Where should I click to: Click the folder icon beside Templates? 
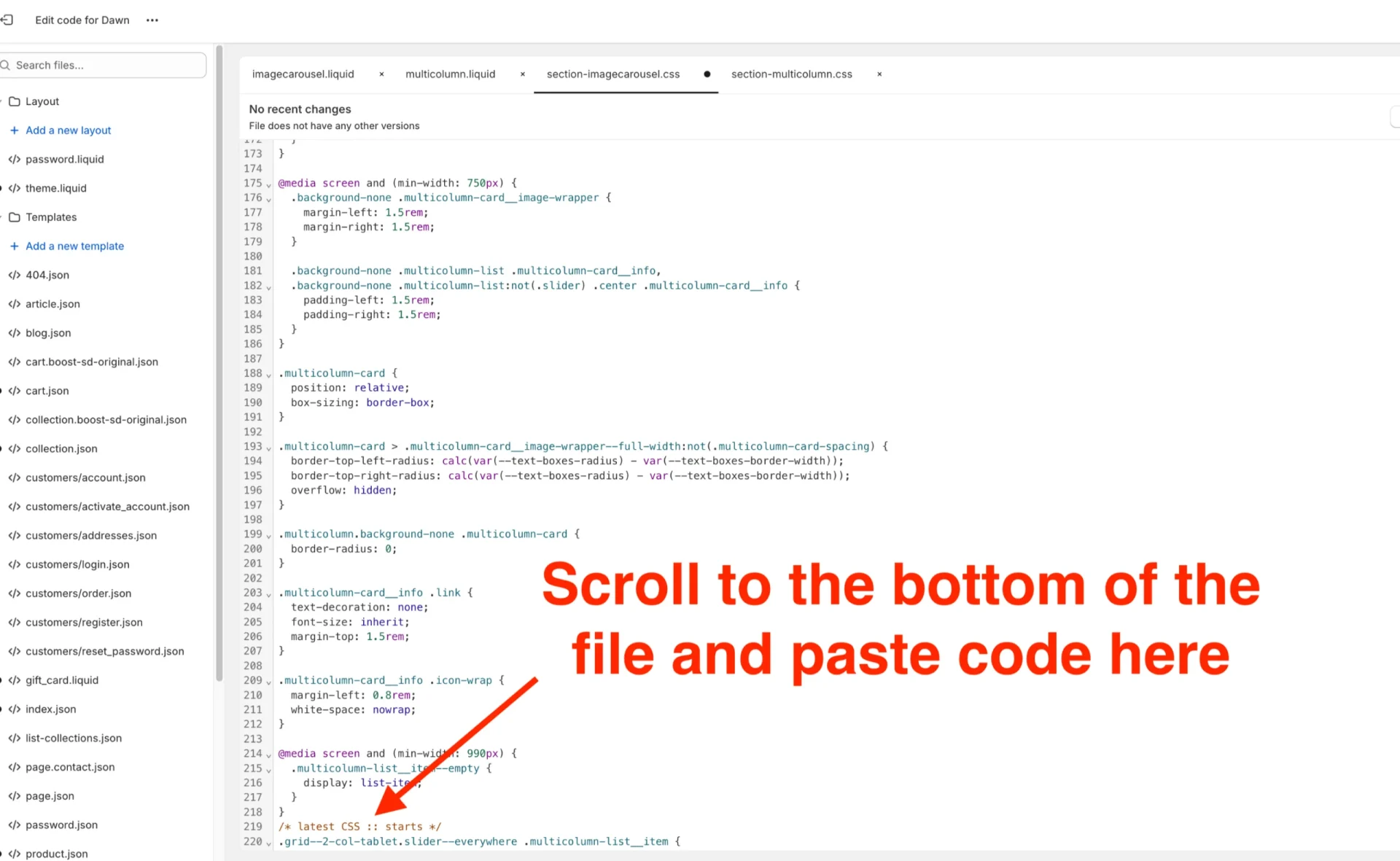[14, 217]
